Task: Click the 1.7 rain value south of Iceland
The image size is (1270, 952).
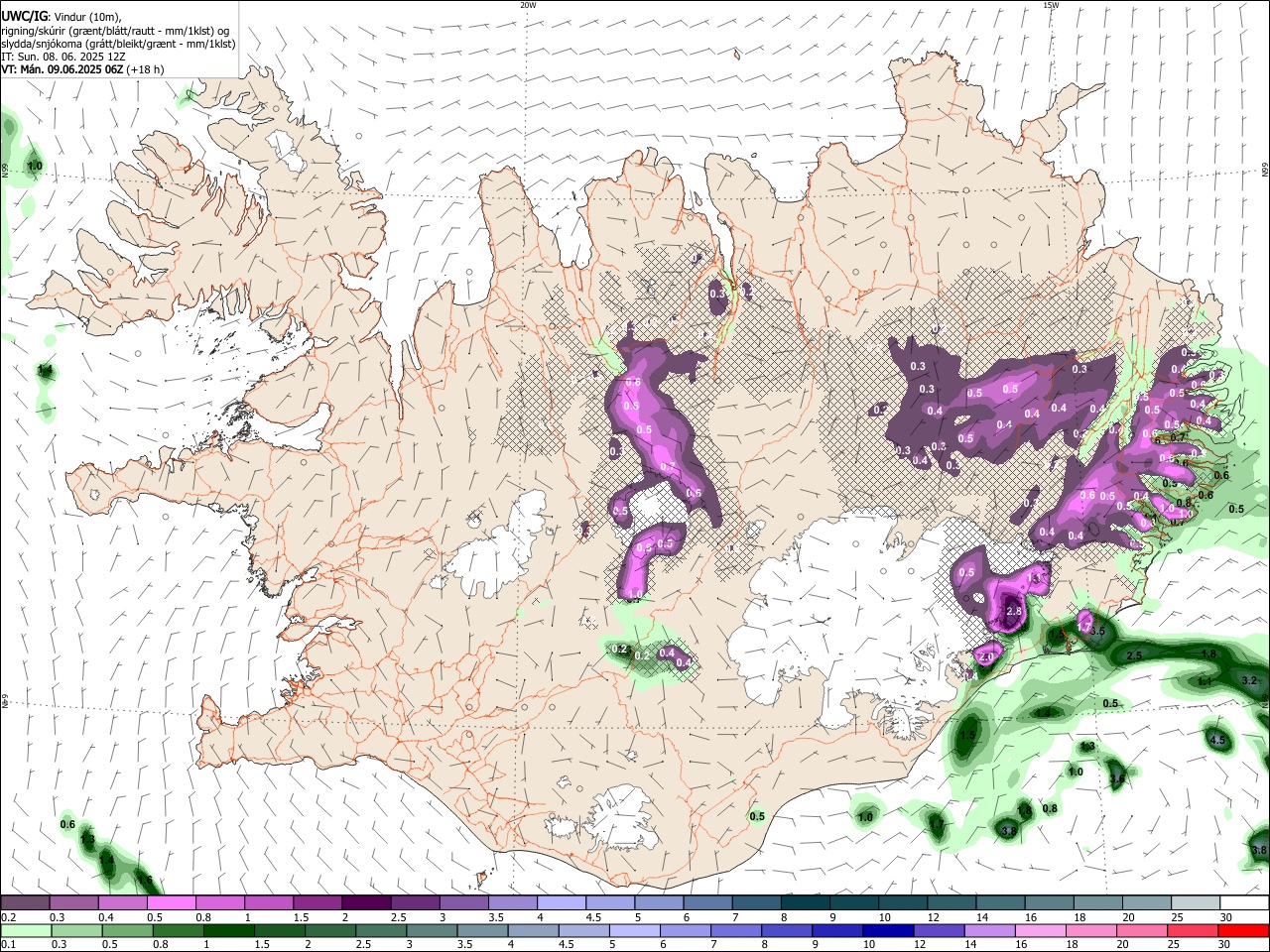Action: click(x=936, y=824)
